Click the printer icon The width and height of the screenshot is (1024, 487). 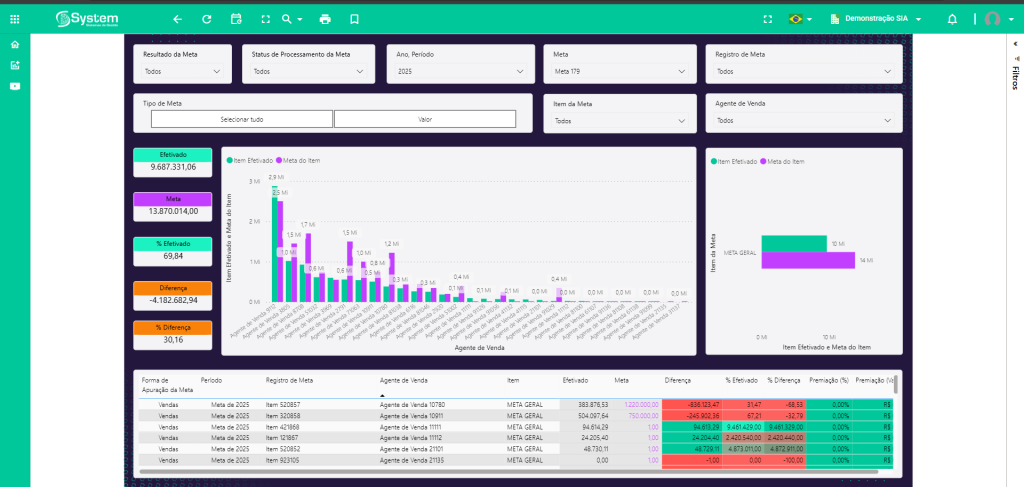coord(325,19)
